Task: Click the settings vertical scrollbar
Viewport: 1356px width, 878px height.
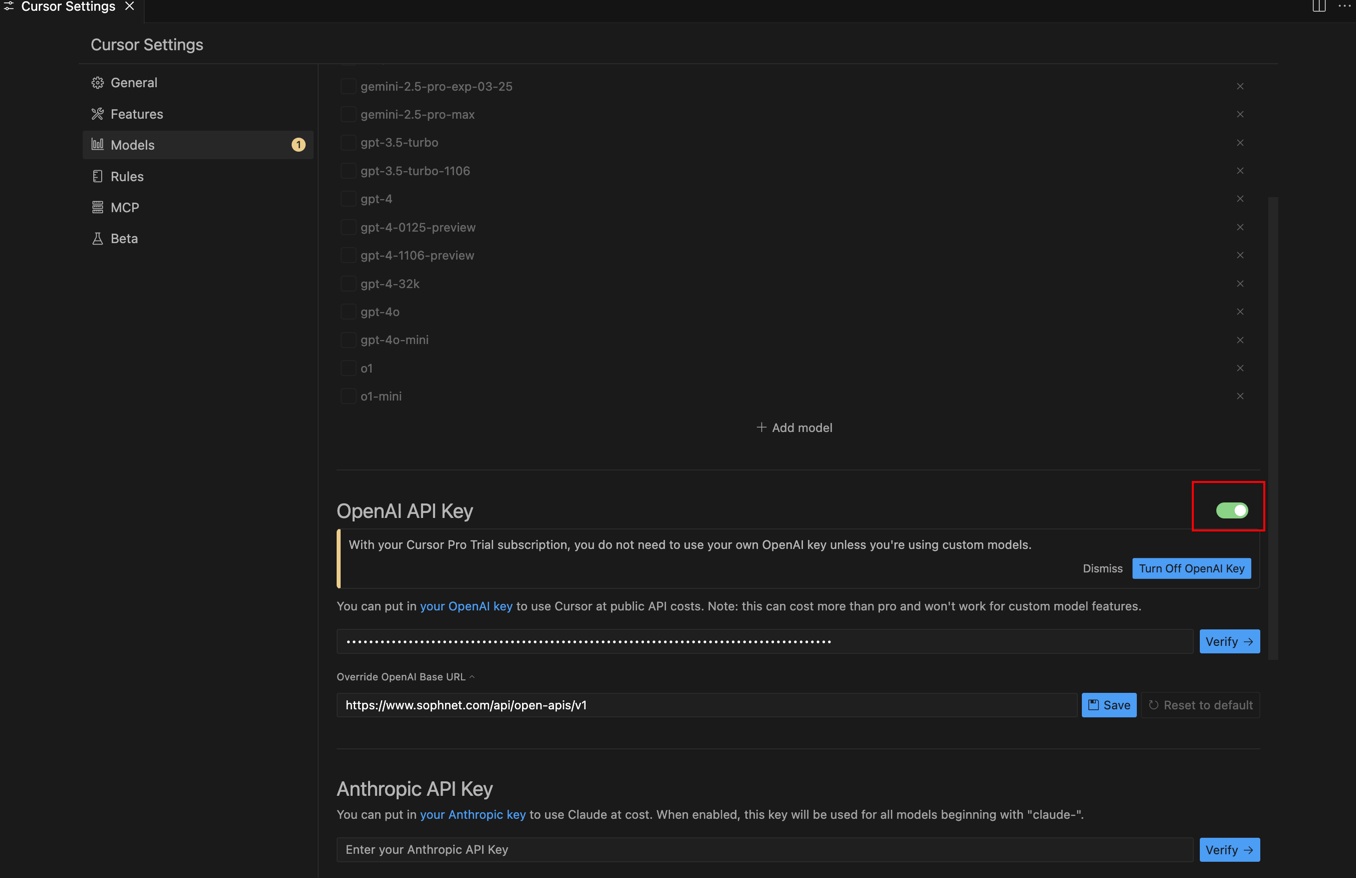Action: tap(1273, 428)
